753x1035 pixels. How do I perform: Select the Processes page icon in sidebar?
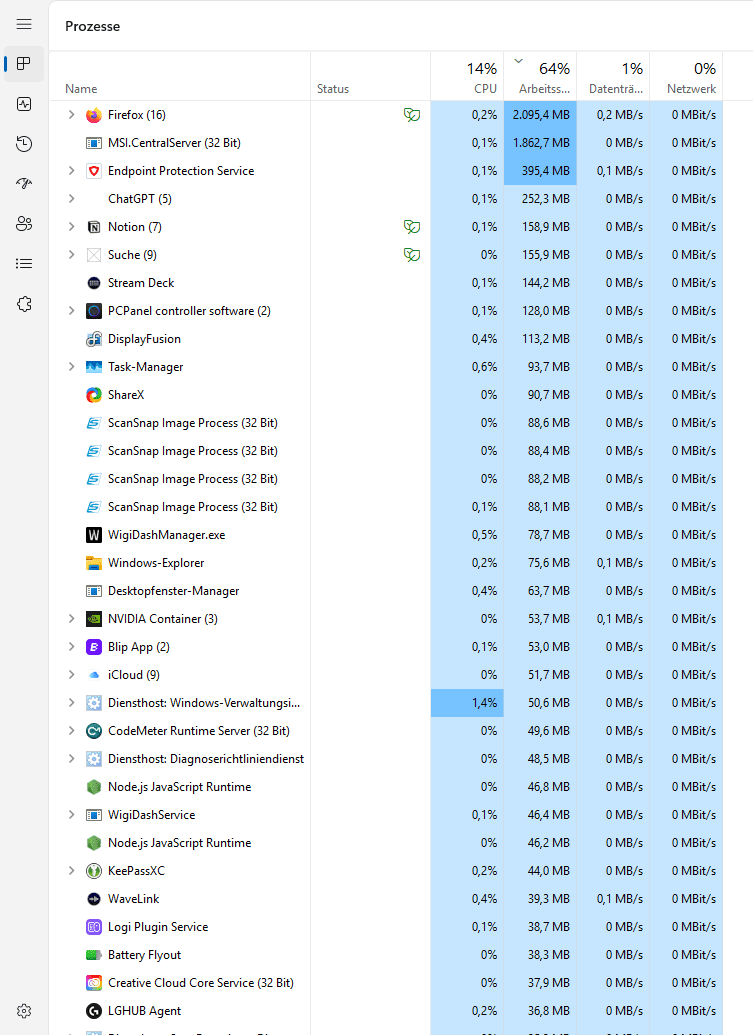coord(24,64)
